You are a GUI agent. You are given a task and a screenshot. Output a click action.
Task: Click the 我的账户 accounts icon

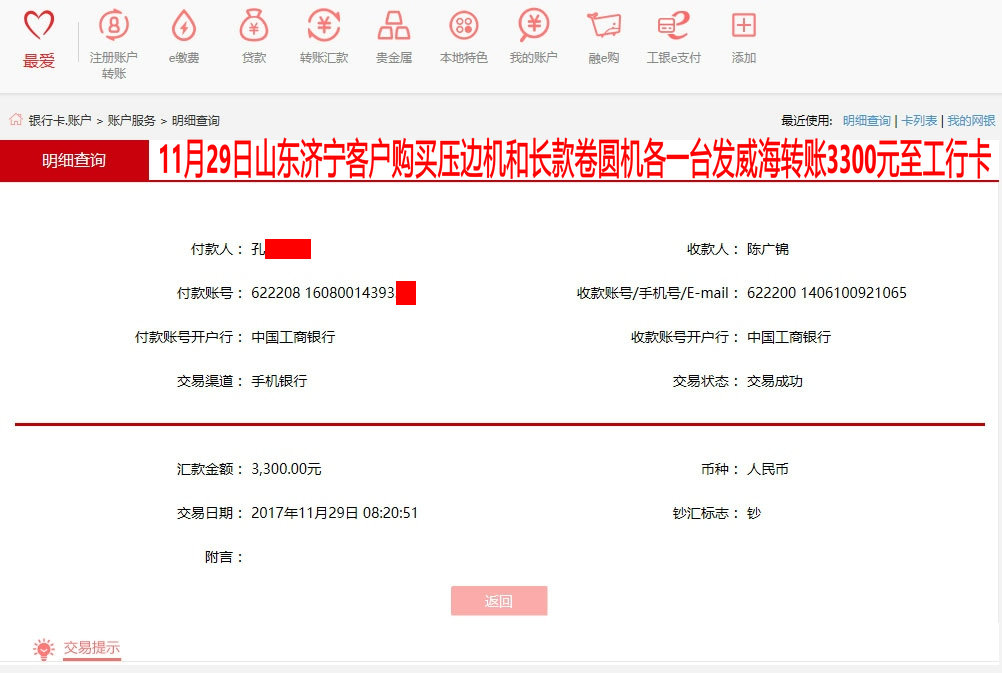pyautogui.click(x=533, y=36)
